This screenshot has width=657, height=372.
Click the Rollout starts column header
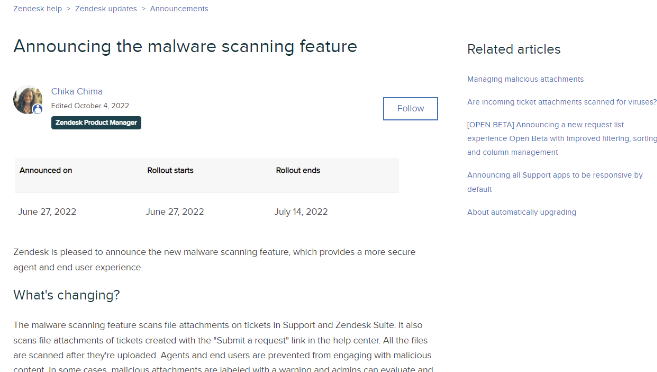coord(170,170)
